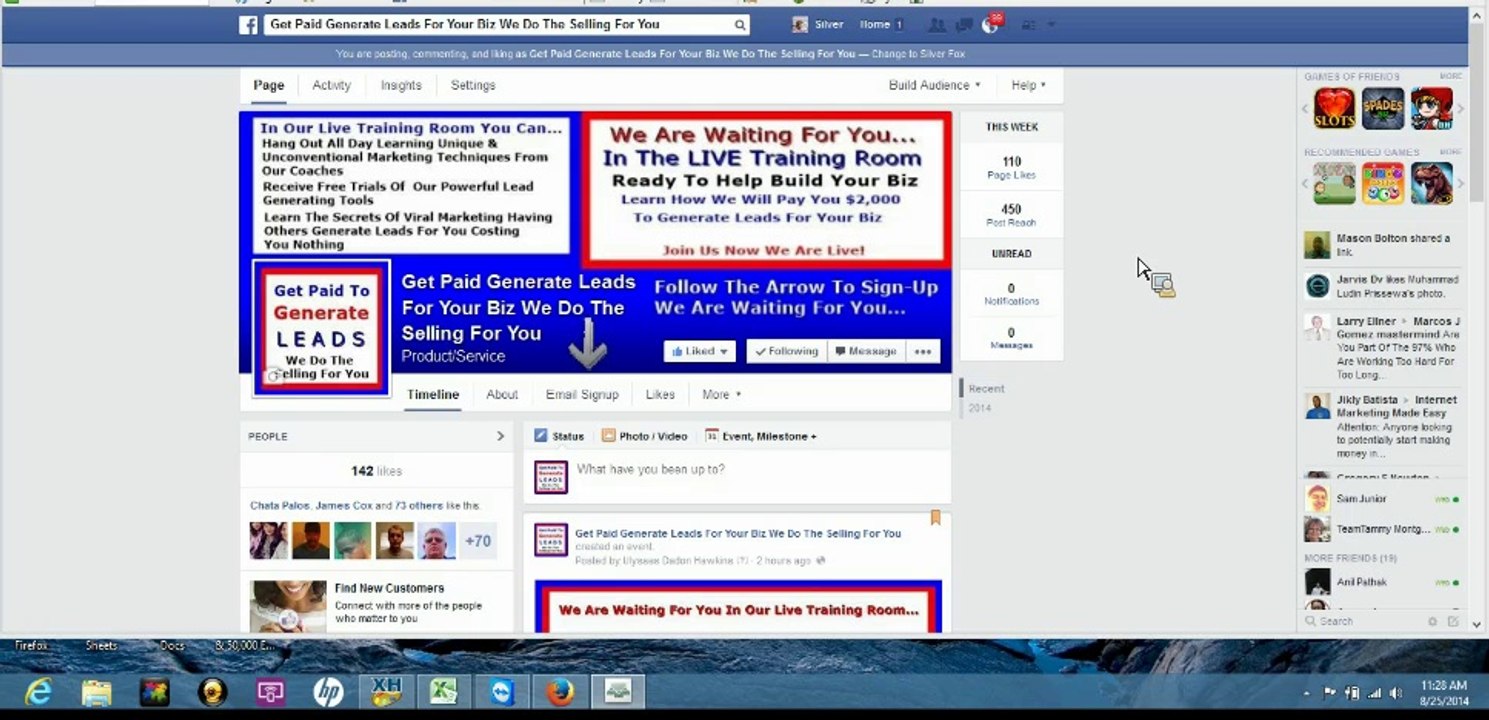Expand Help dropdown
Viewport: 1489px width, 720px height.
point(1029,85)
